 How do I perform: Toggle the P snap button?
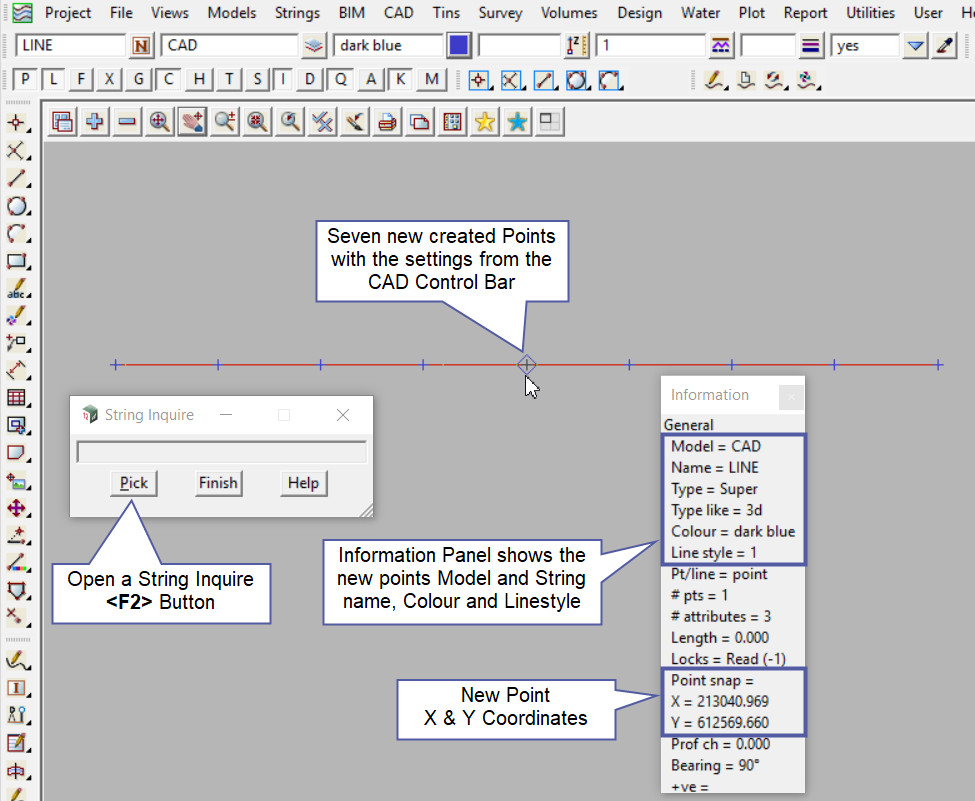(x=26, y=80)
